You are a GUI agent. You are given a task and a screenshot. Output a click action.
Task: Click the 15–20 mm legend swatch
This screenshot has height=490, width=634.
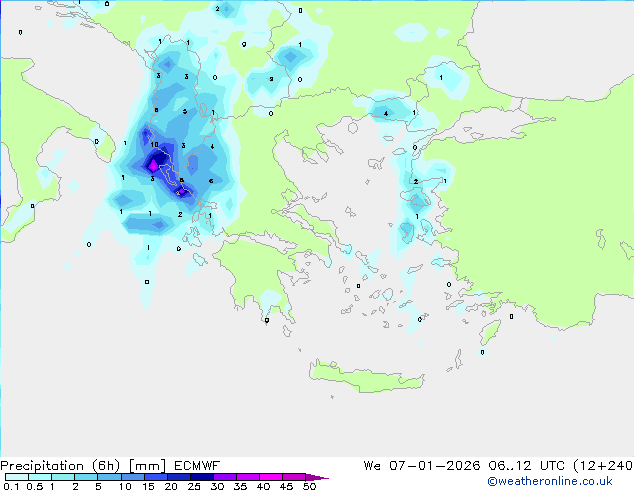pyautogui.click(x=155, y=477)
